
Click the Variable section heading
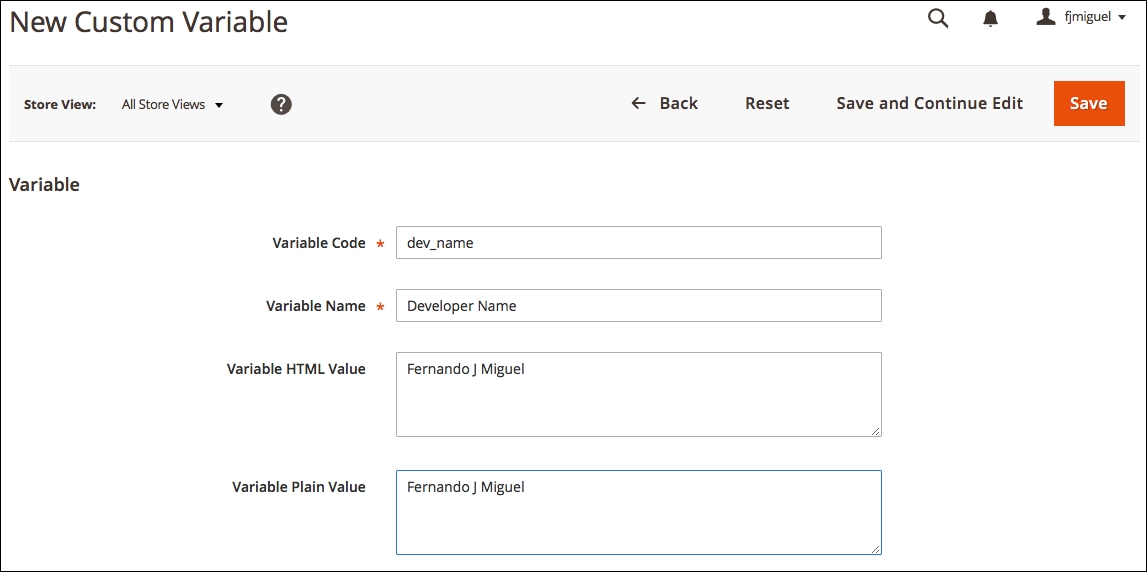pyautogui.click(x=44, y=184)
